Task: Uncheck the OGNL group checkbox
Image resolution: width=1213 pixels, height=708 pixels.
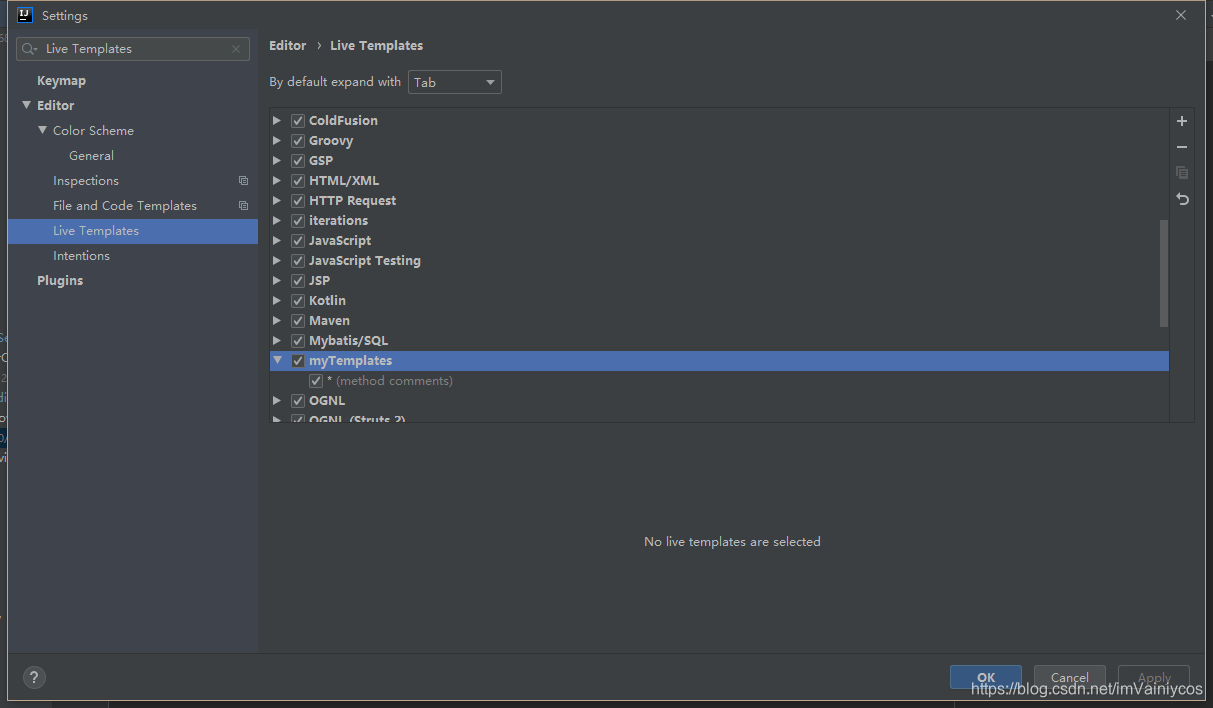Action: 298,401
